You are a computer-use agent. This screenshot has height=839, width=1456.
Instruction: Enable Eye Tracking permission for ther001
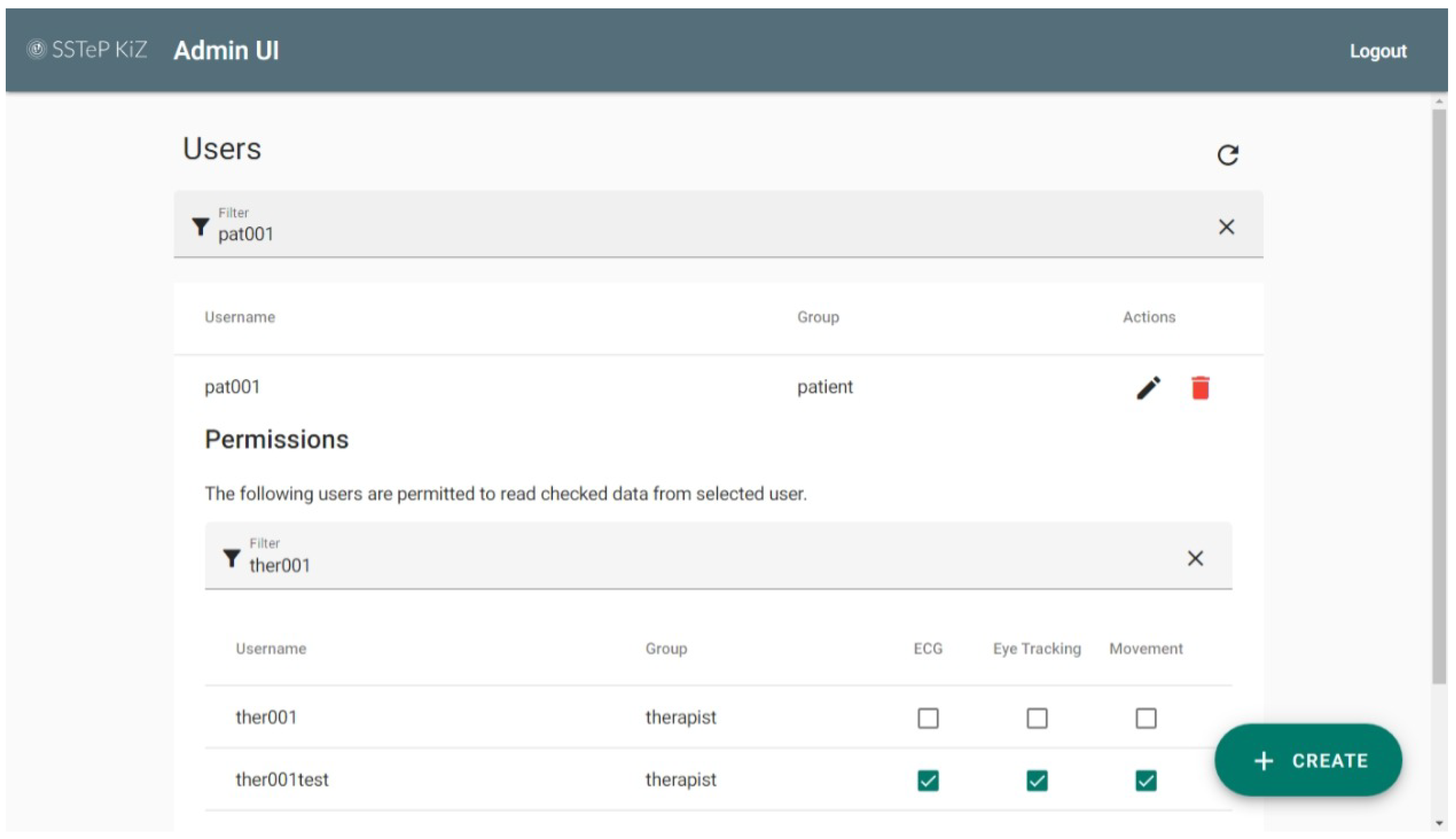click(x=1036, y=718)
